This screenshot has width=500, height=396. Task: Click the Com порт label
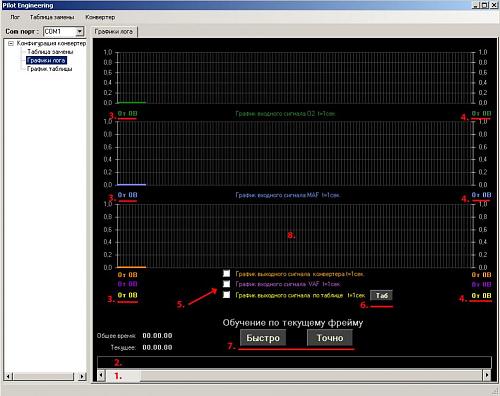tap(22, 31)
